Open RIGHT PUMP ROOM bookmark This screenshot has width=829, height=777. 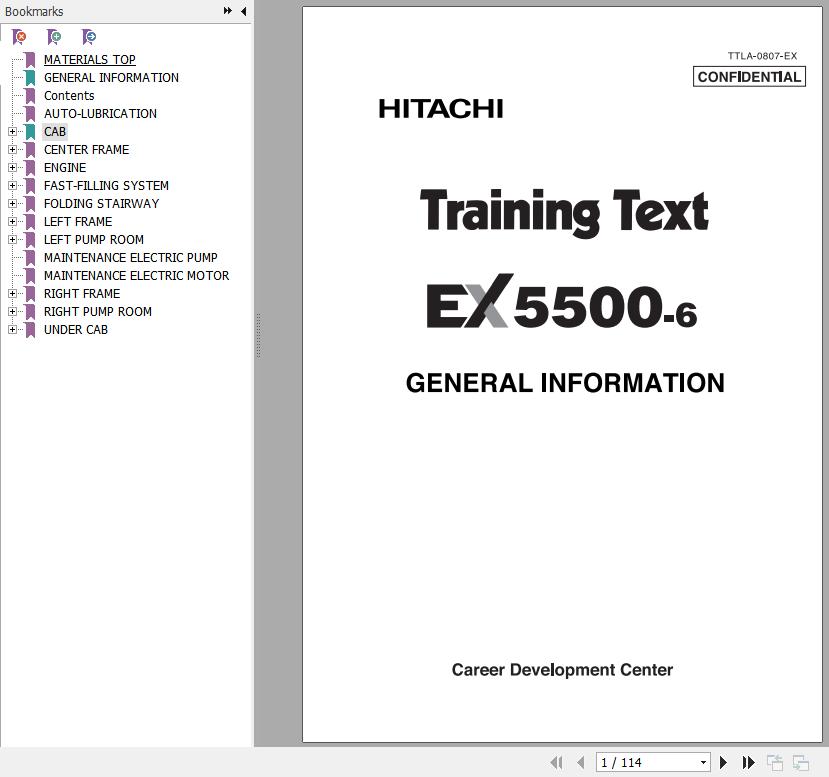click(98, 311)
